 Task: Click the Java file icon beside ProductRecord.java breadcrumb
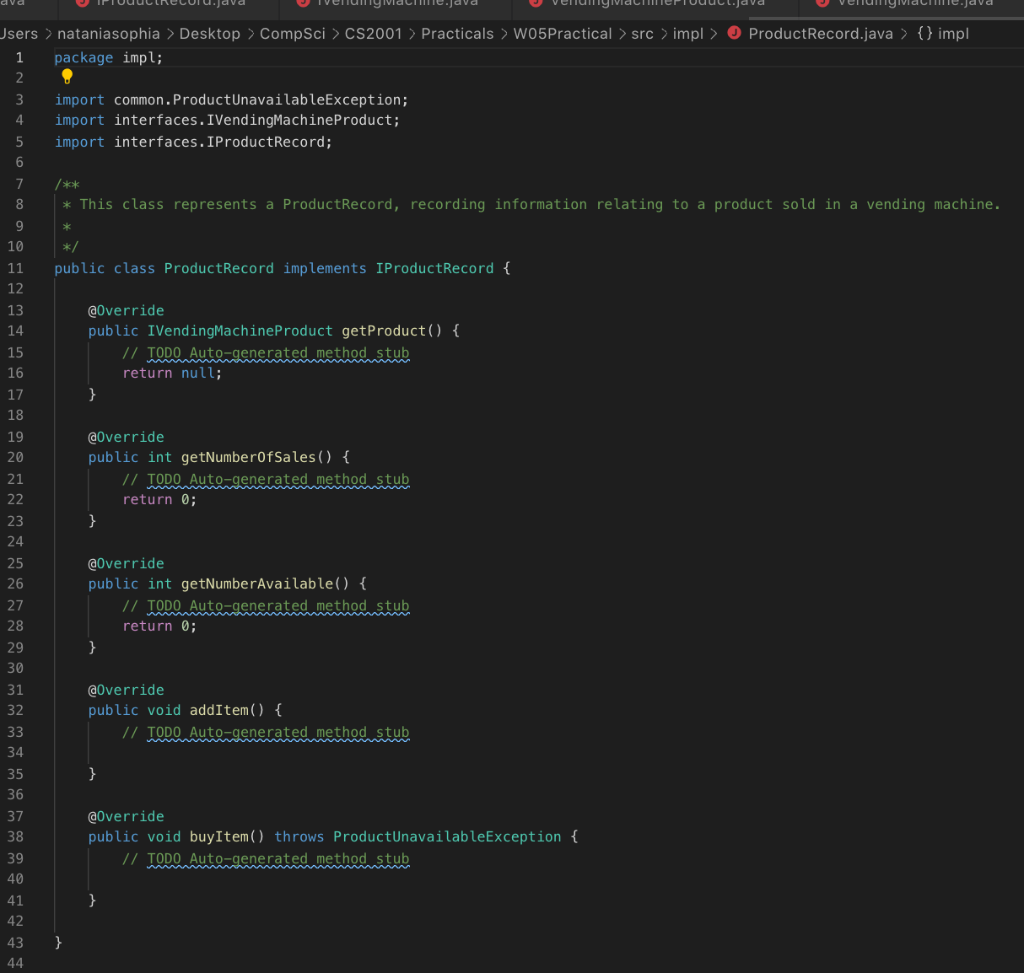tap(734, 33)
